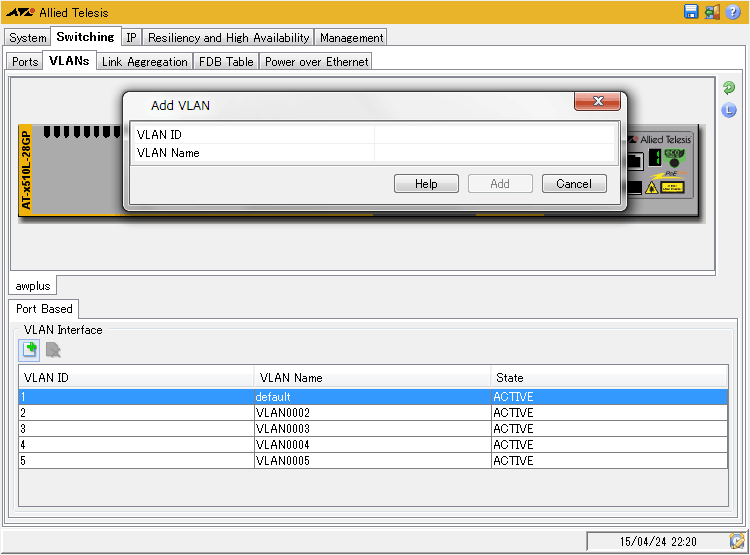Select the awplus device tab

[33, 286]
